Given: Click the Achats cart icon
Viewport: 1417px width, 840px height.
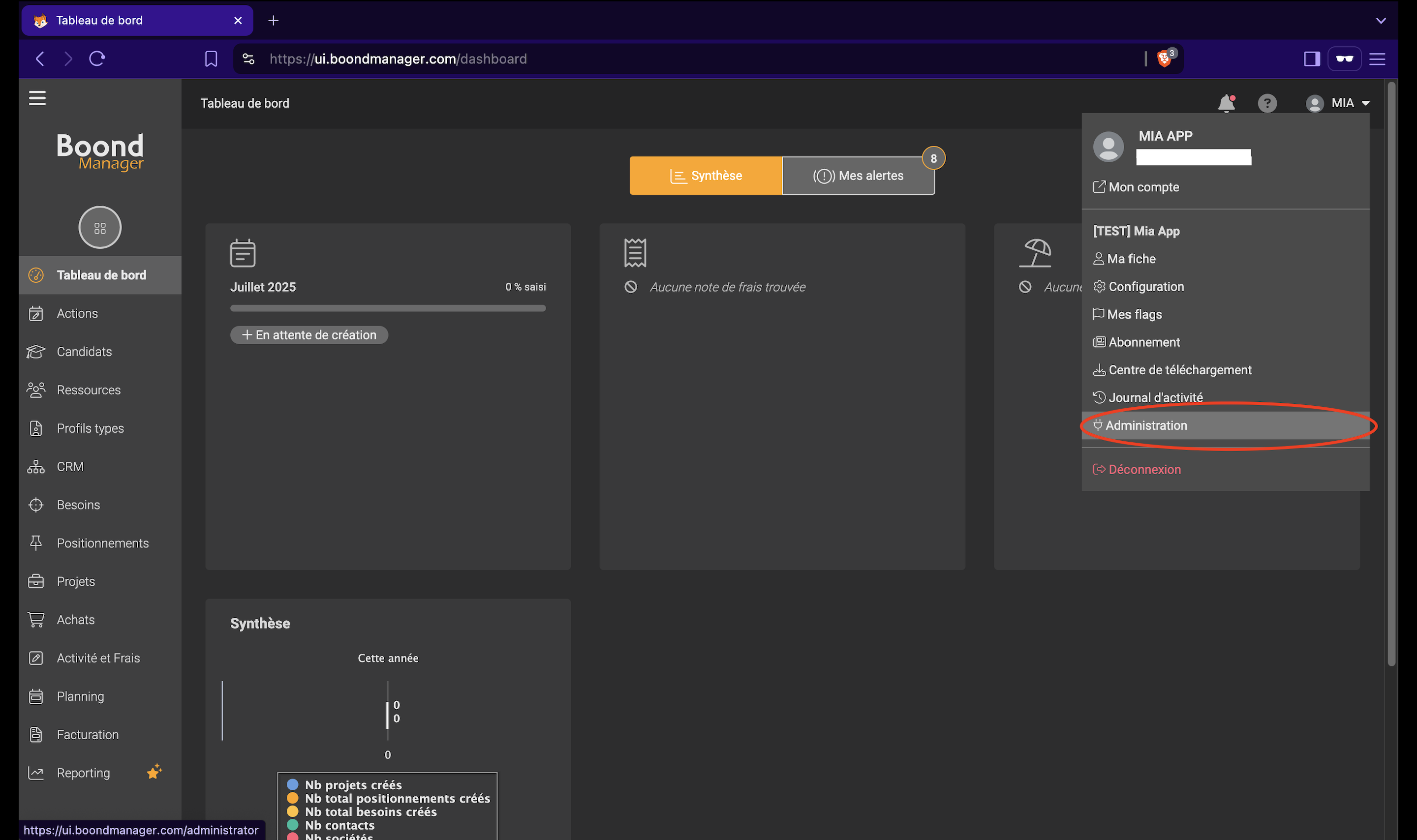Looking at the screenshot, I should pos(35,620).
